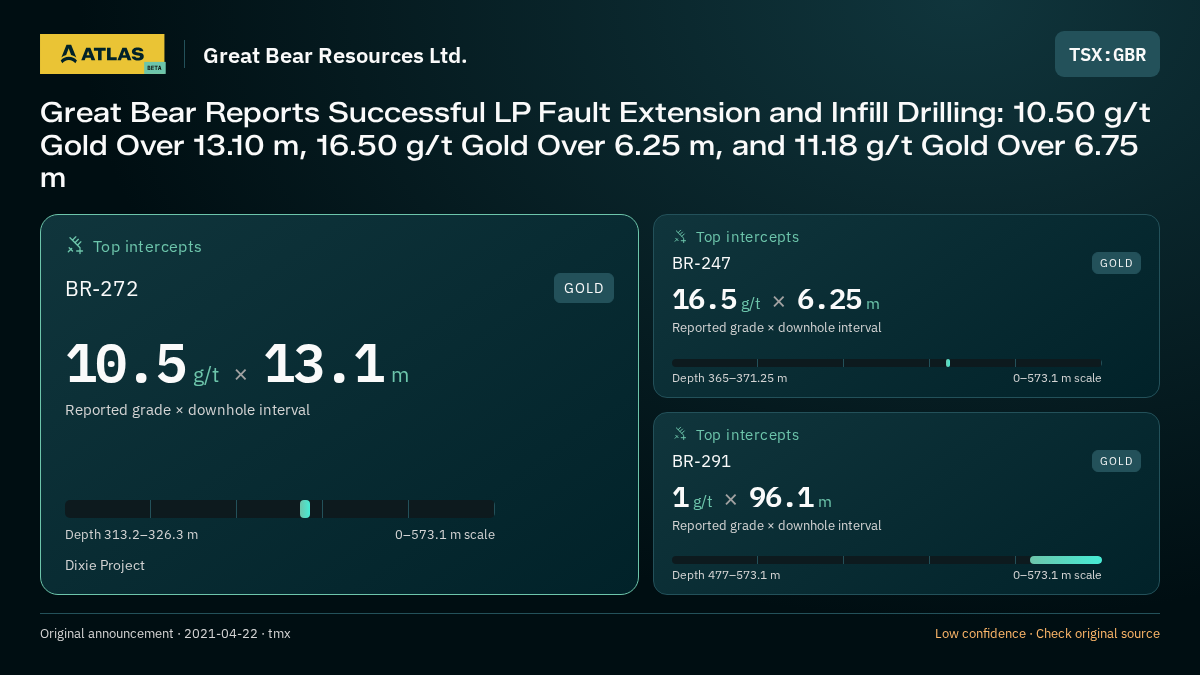
Task: Click the BR-272 depth marker on scale bar
Action: (x=305, y=509)
